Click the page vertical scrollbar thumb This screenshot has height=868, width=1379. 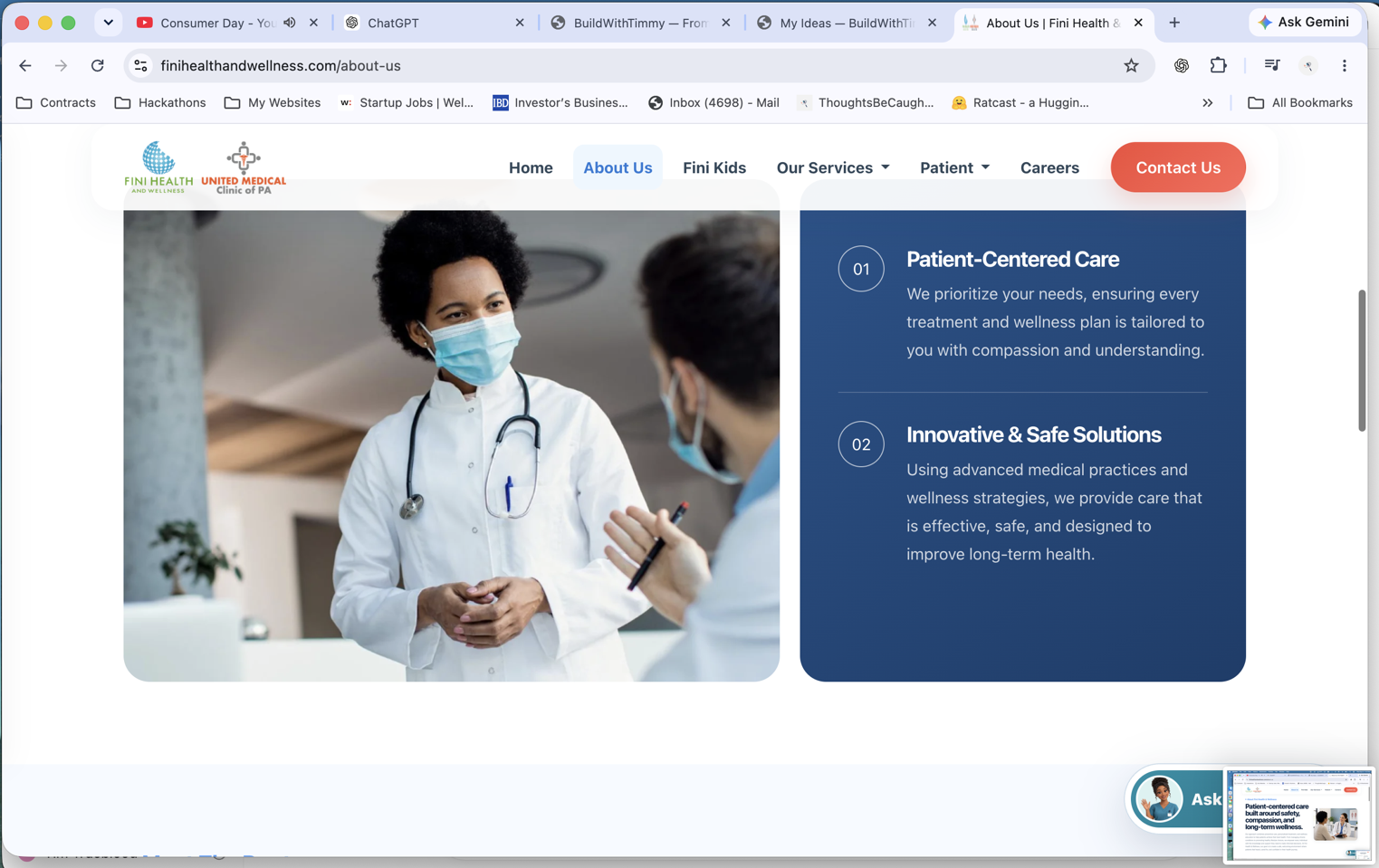[x=1362, y=360]
